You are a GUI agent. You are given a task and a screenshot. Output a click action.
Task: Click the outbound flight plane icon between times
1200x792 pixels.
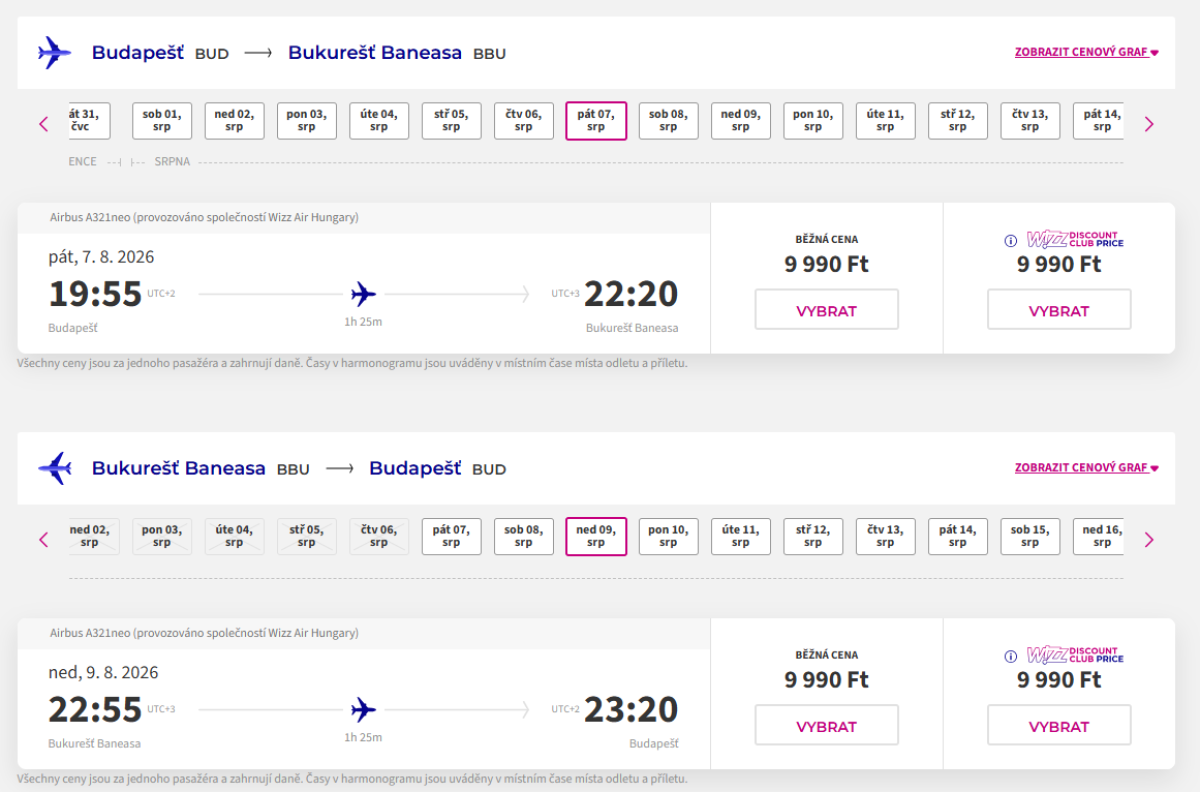pos(363,294)
